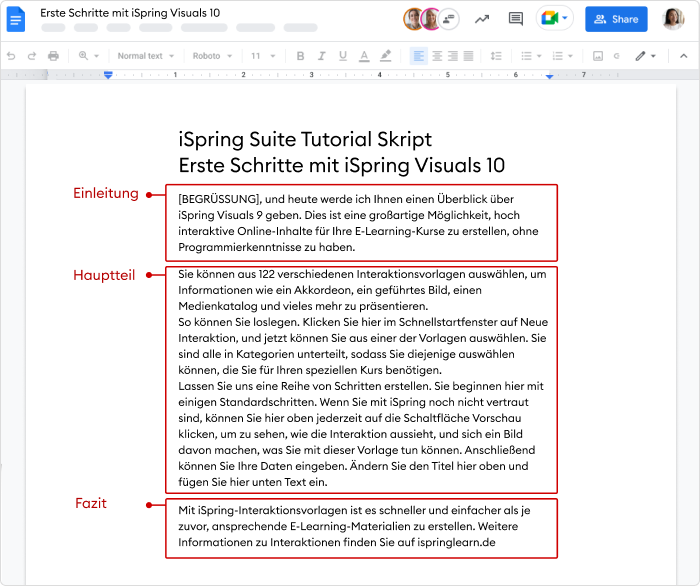
Task: Start a Google Meet call
Action: (x=555, y=19)
